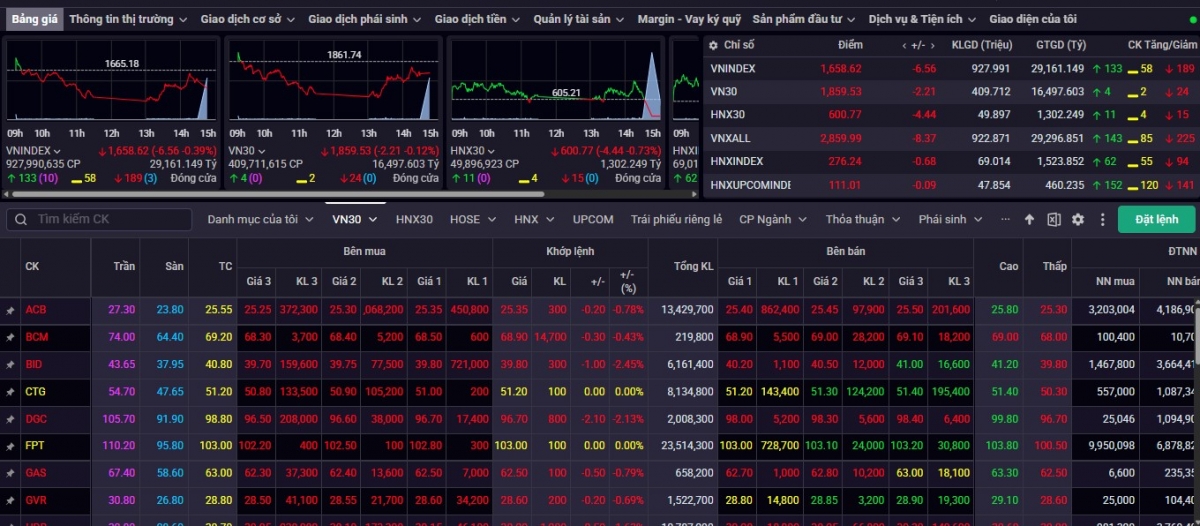Open the Giao dịch cơ sở menu

pos(246,19)
